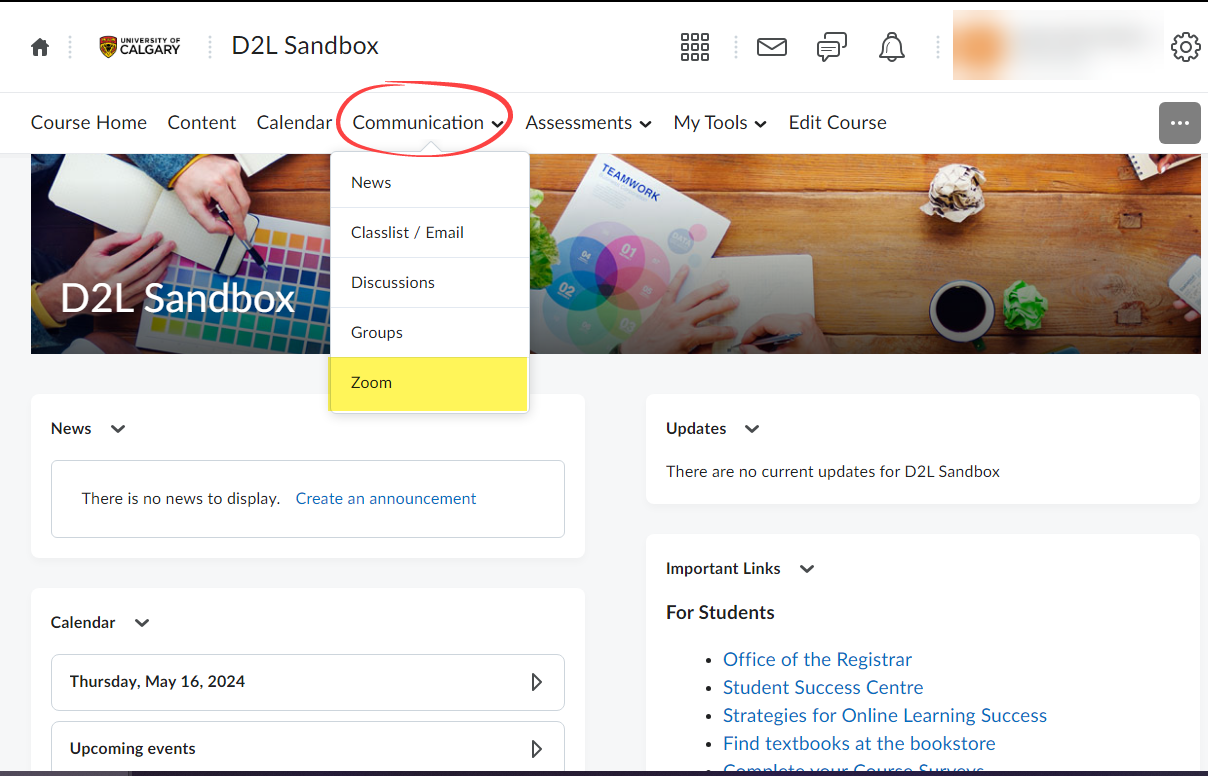This screenshot has width=1208, height=776.
Task: Open the subscription alerts chat icon
Action: [x=832, y=47]
